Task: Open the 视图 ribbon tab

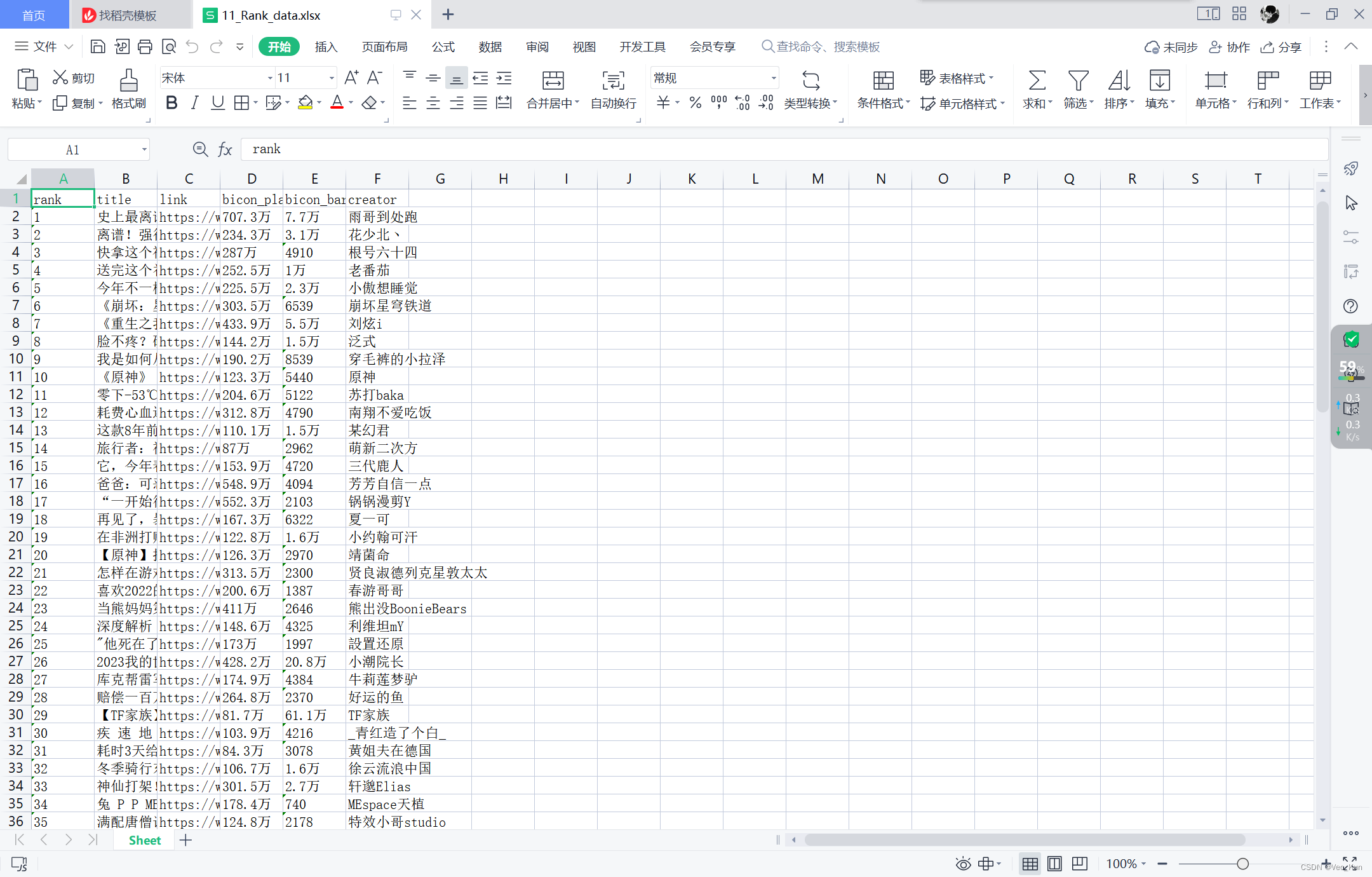Action: 583,46
